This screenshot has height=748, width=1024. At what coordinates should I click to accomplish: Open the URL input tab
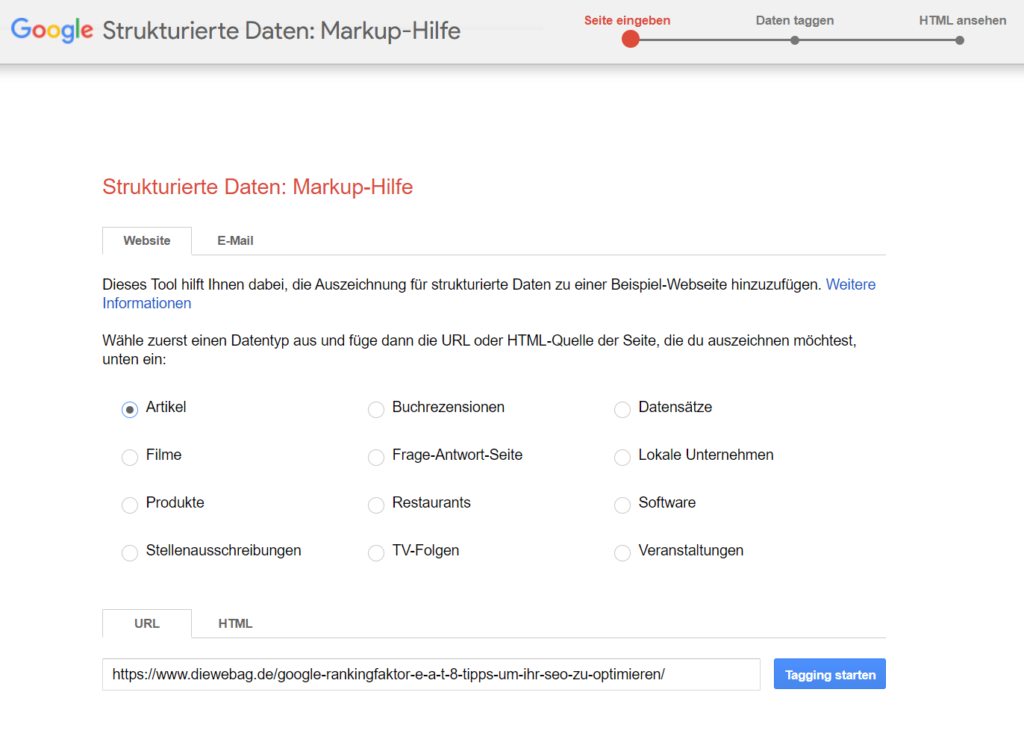tap(147, 623)
